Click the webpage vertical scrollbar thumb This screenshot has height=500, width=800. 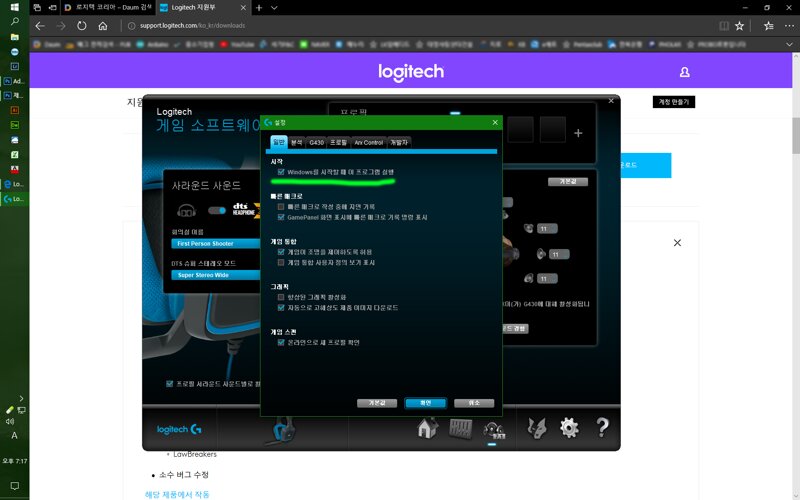click(795, 135)
